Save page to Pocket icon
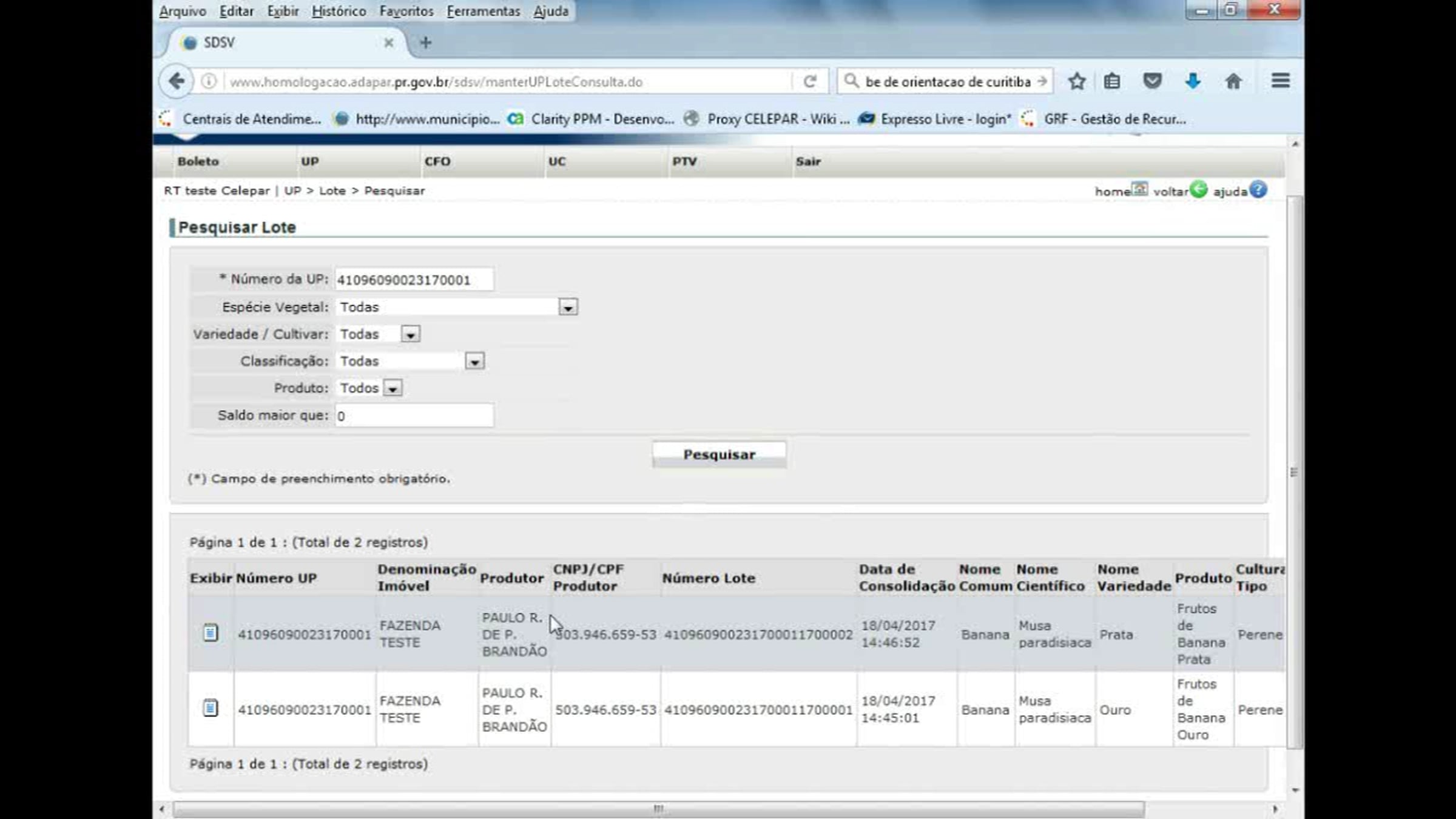Viewport: 1456px width, 819px height. [x=1152, y=81]
